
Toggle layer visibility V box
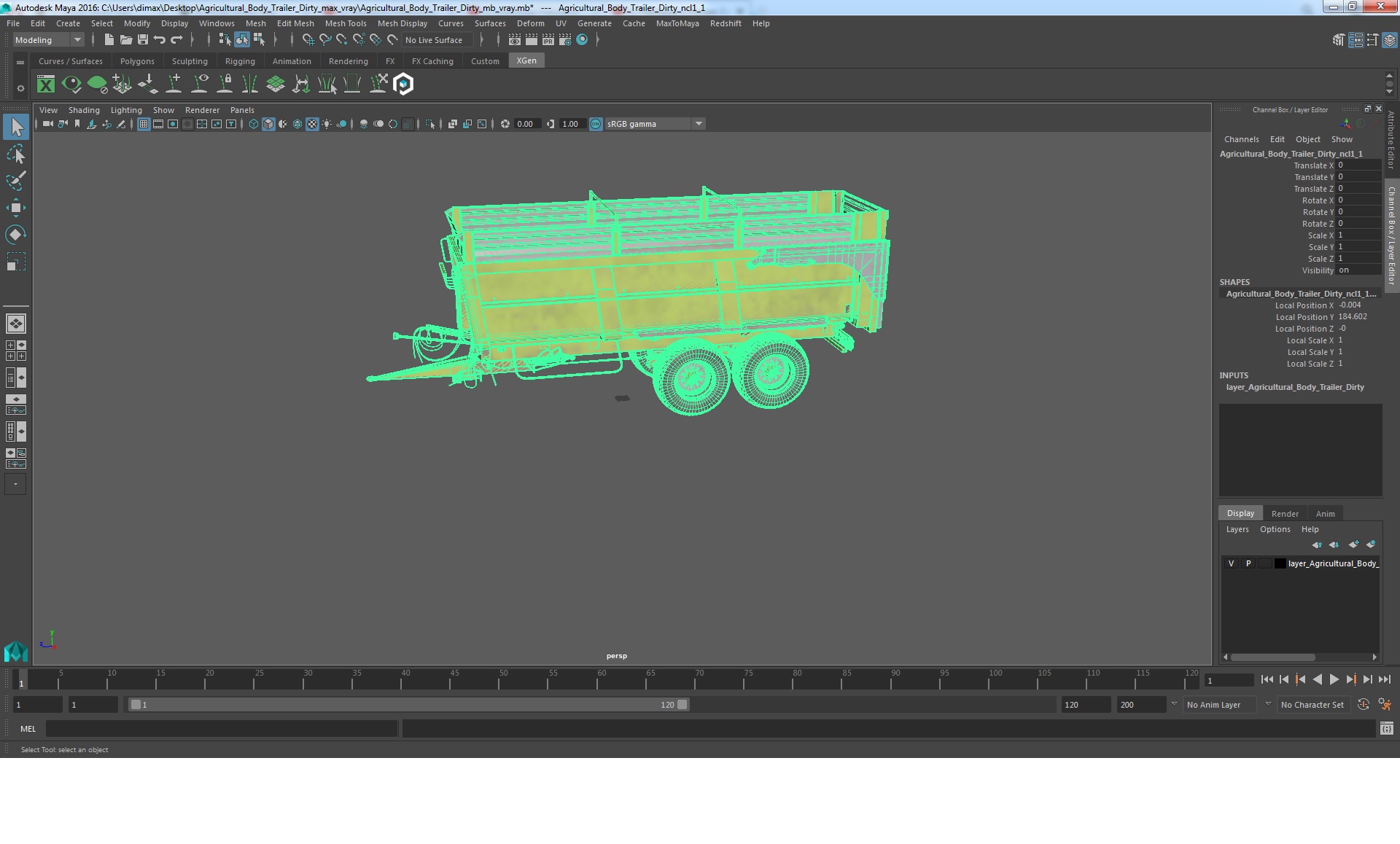click(x=1231, y=563)
